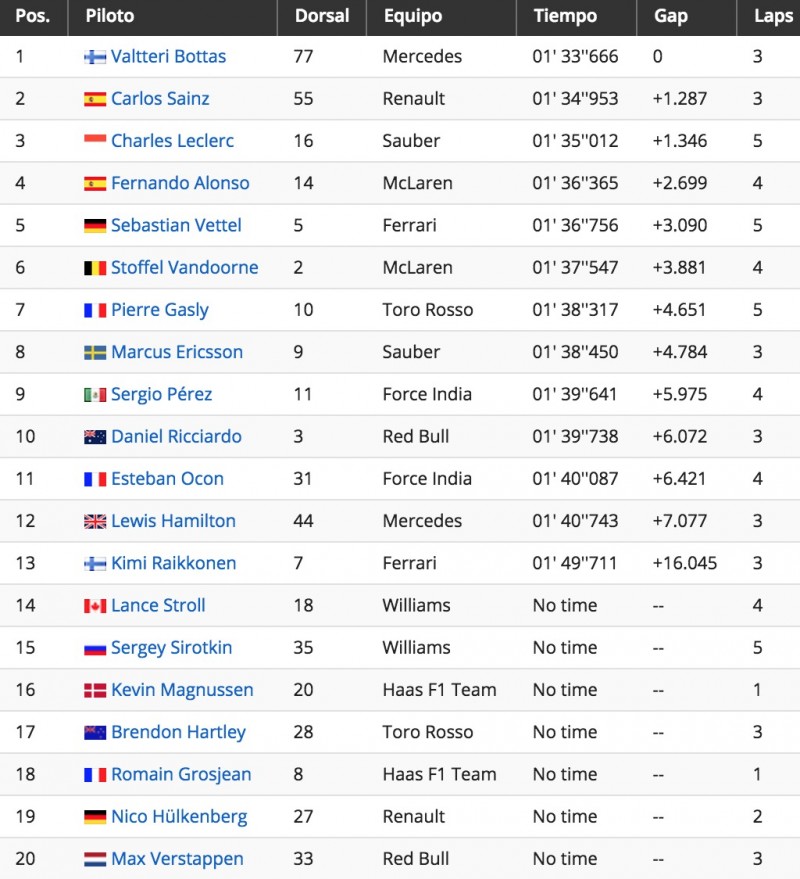Click the Finnish flag beside Valtteri Bottas

point(95,57)
